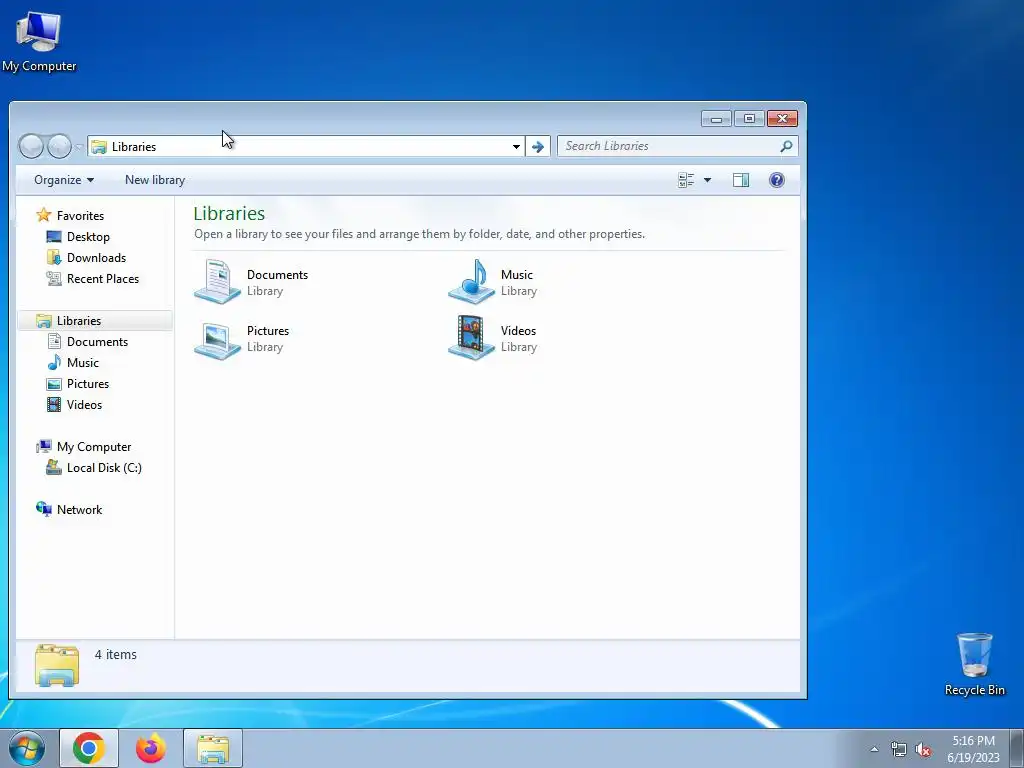Show hidden tray icons arrow

coord(874,749)
